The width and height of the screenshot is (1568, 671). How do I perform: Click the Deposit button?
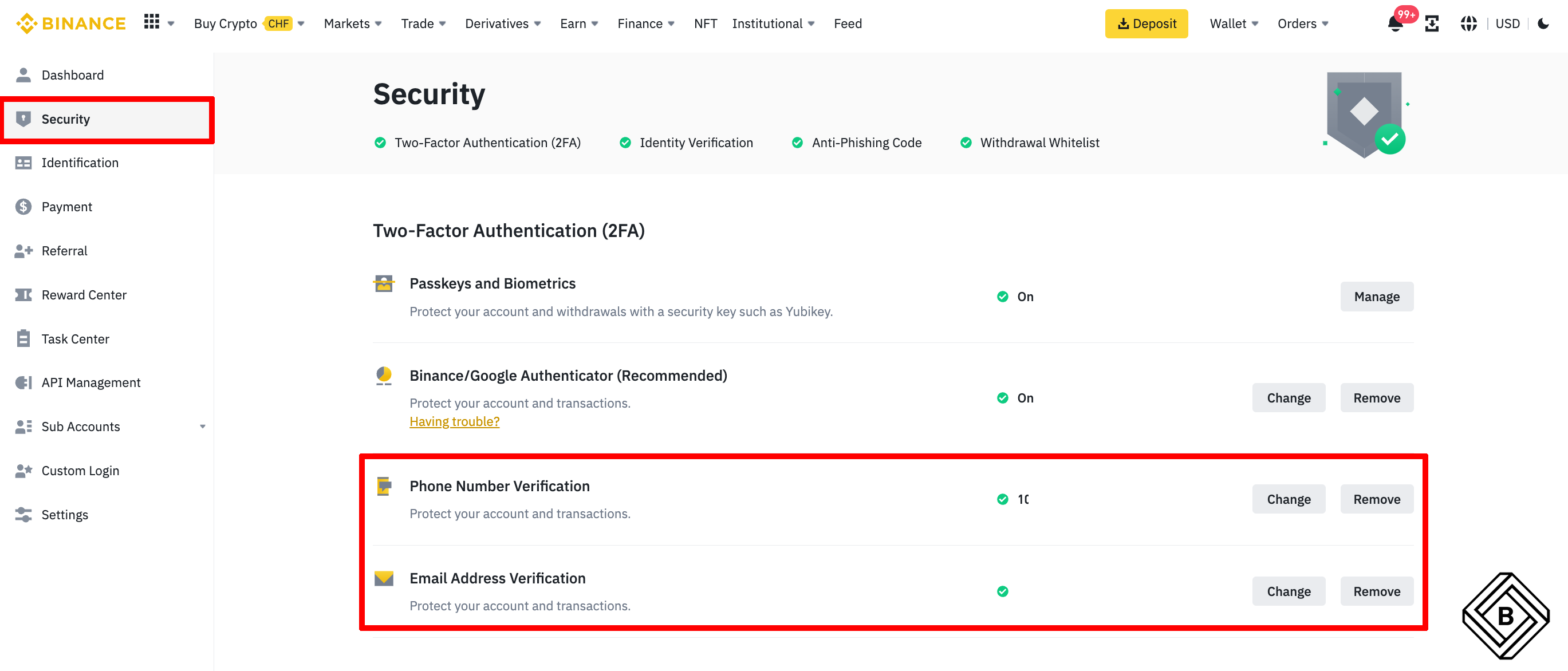[1146, 23]
